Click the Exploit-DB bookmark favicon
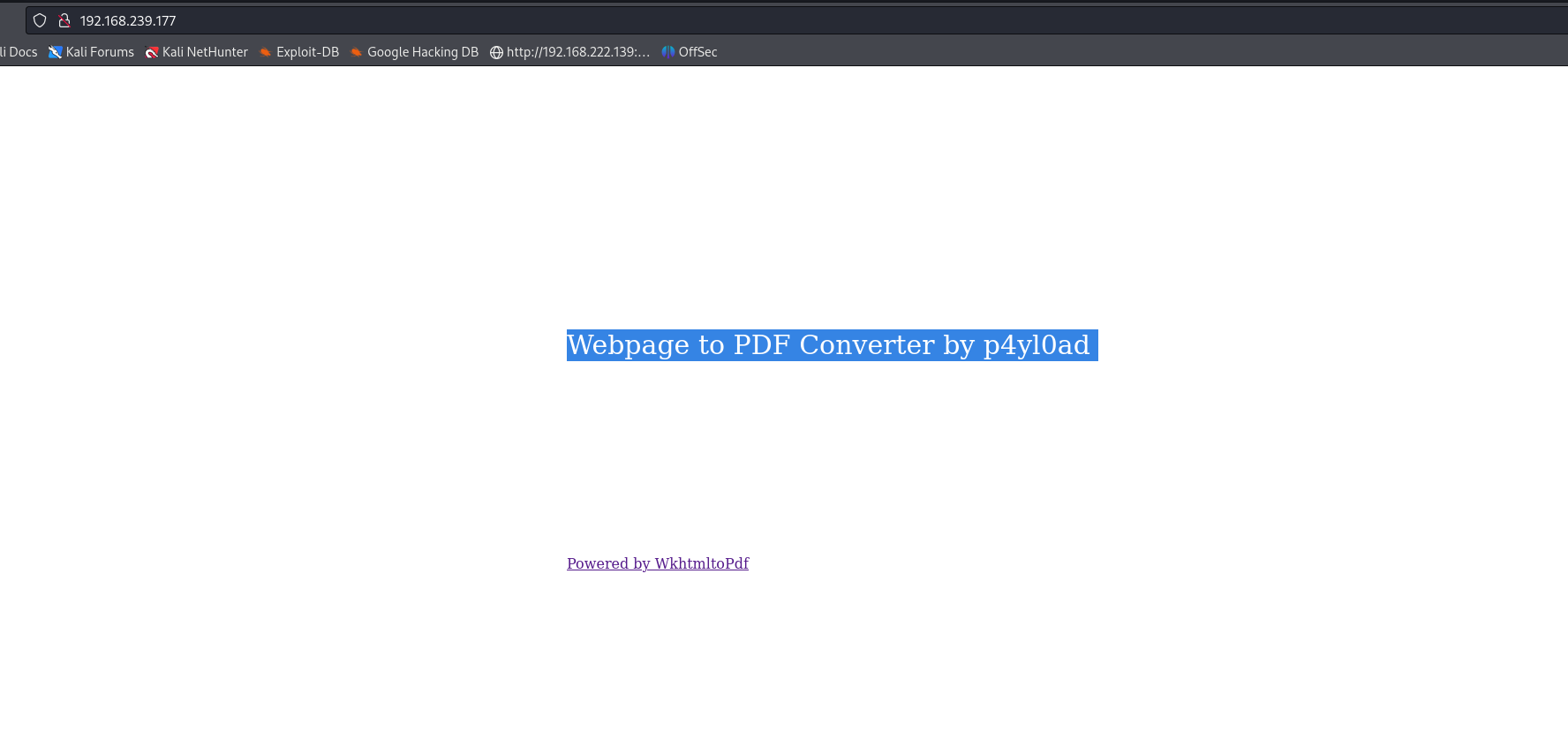The image size is (1568, 755). (265, 52)
